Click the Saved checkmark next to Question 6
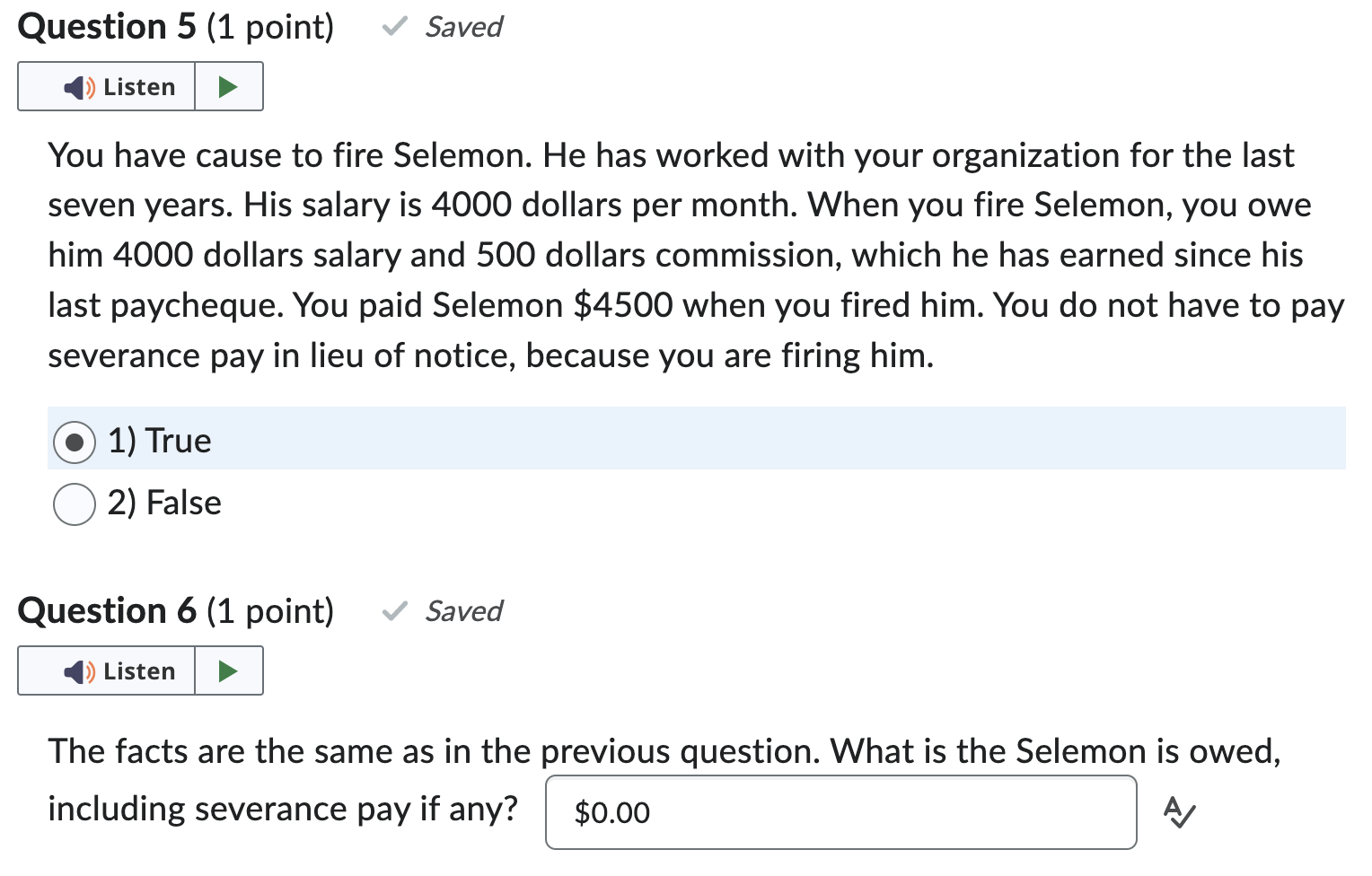1372x876 pixels. [393, 611]
